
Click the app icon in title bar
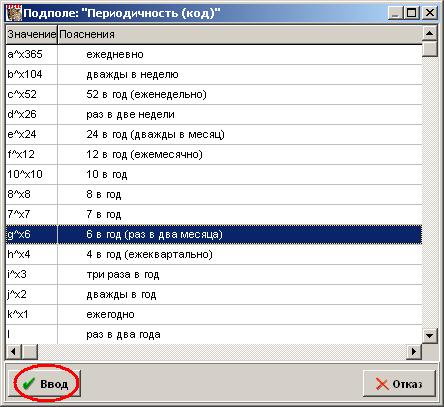tap(14, 13)
